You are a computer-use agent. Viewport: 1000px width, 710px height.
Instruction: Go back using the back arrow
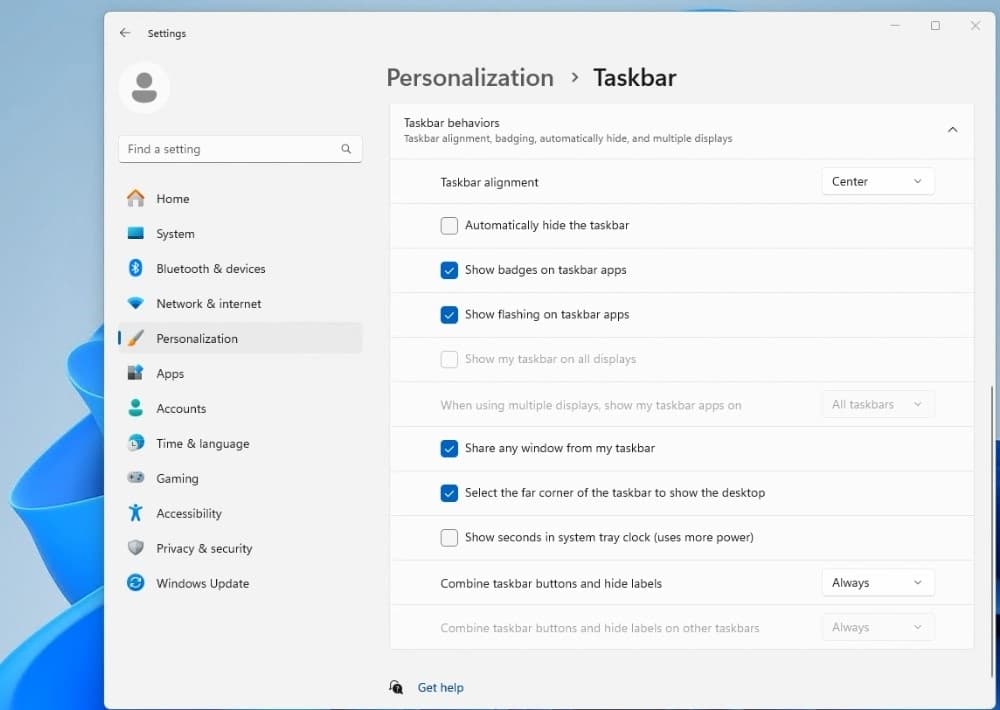(x=125, y=33)
